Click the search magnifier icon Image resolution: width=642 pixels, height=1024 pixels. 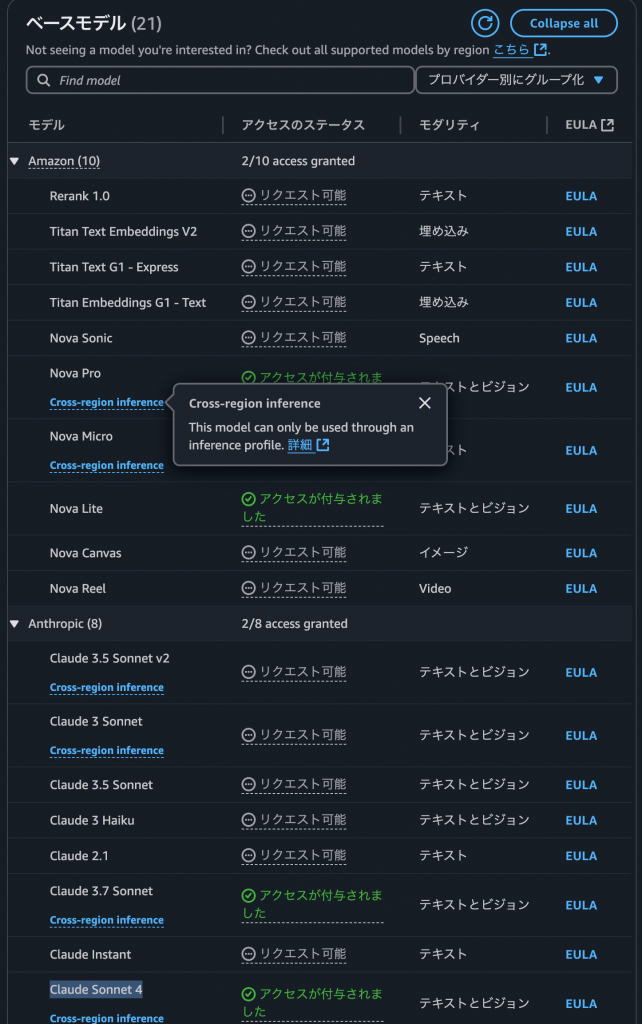44,80
